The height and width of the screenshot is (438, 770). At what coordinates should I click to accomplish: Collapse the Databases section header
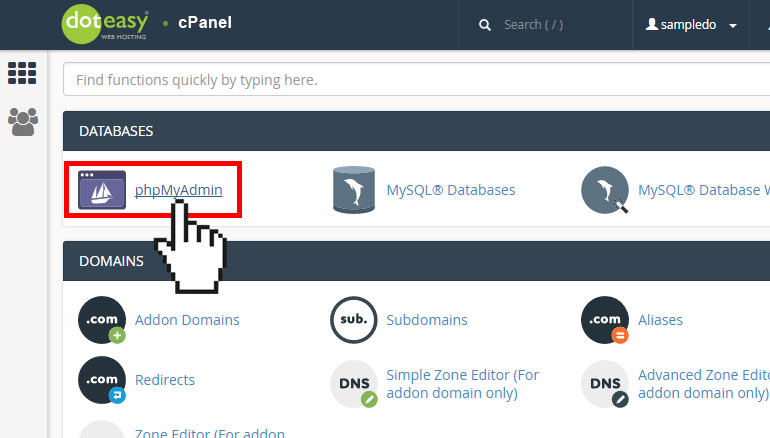[x=400, y=131]
